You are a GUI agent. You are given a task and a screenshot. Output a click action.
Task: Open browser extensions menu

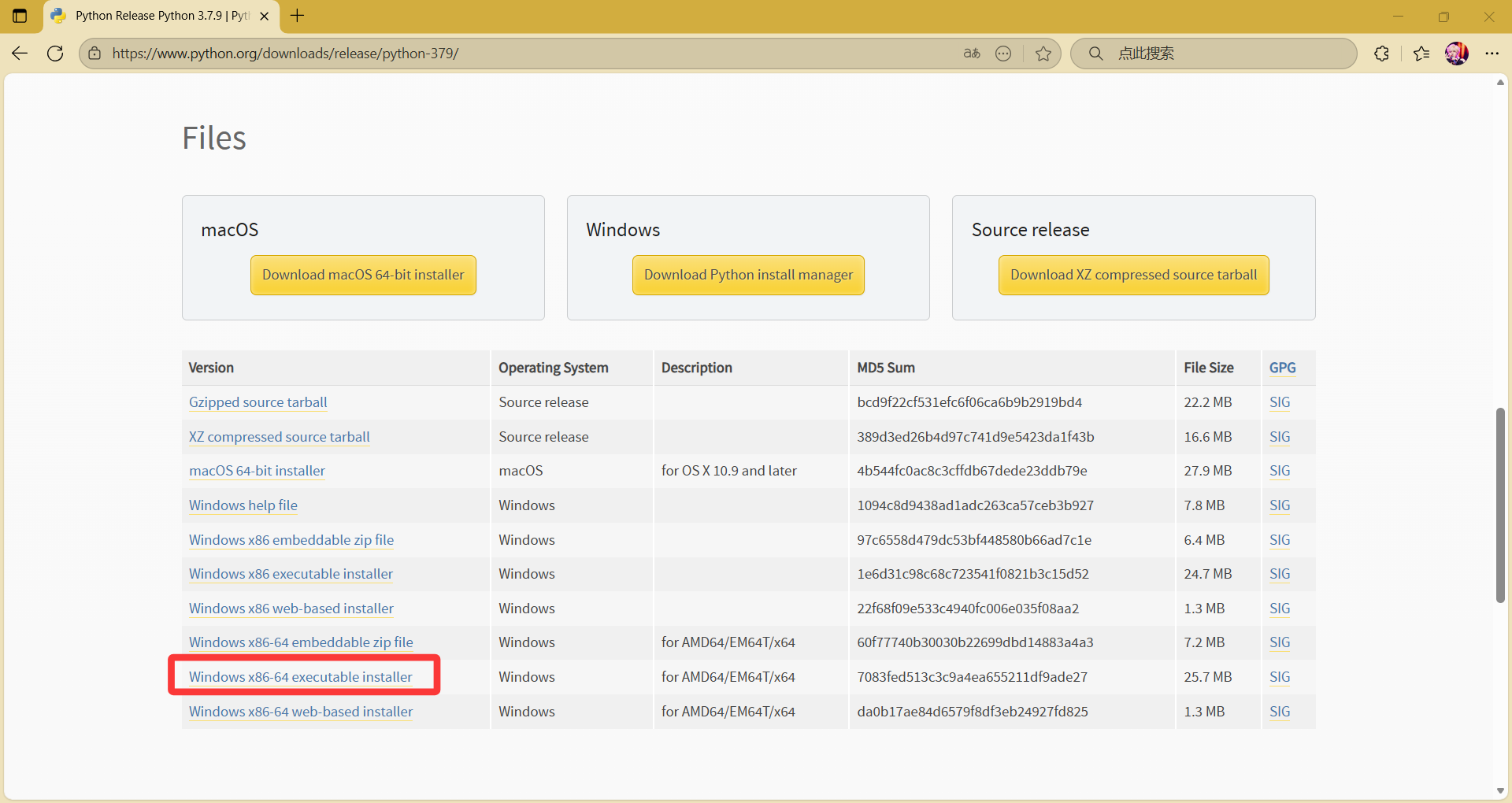[x=1381, y=54]
